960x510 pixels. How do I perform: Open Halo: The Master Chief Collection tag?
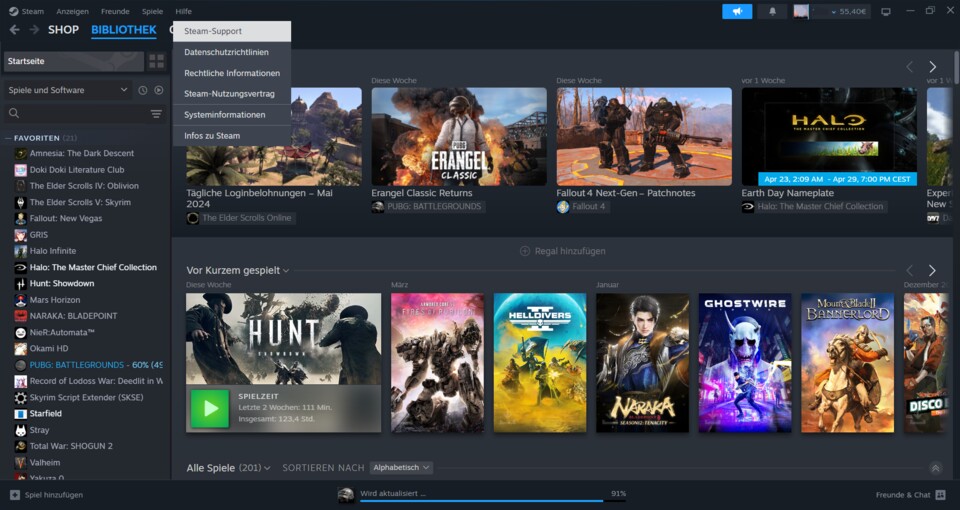click(x=814, y=207)
